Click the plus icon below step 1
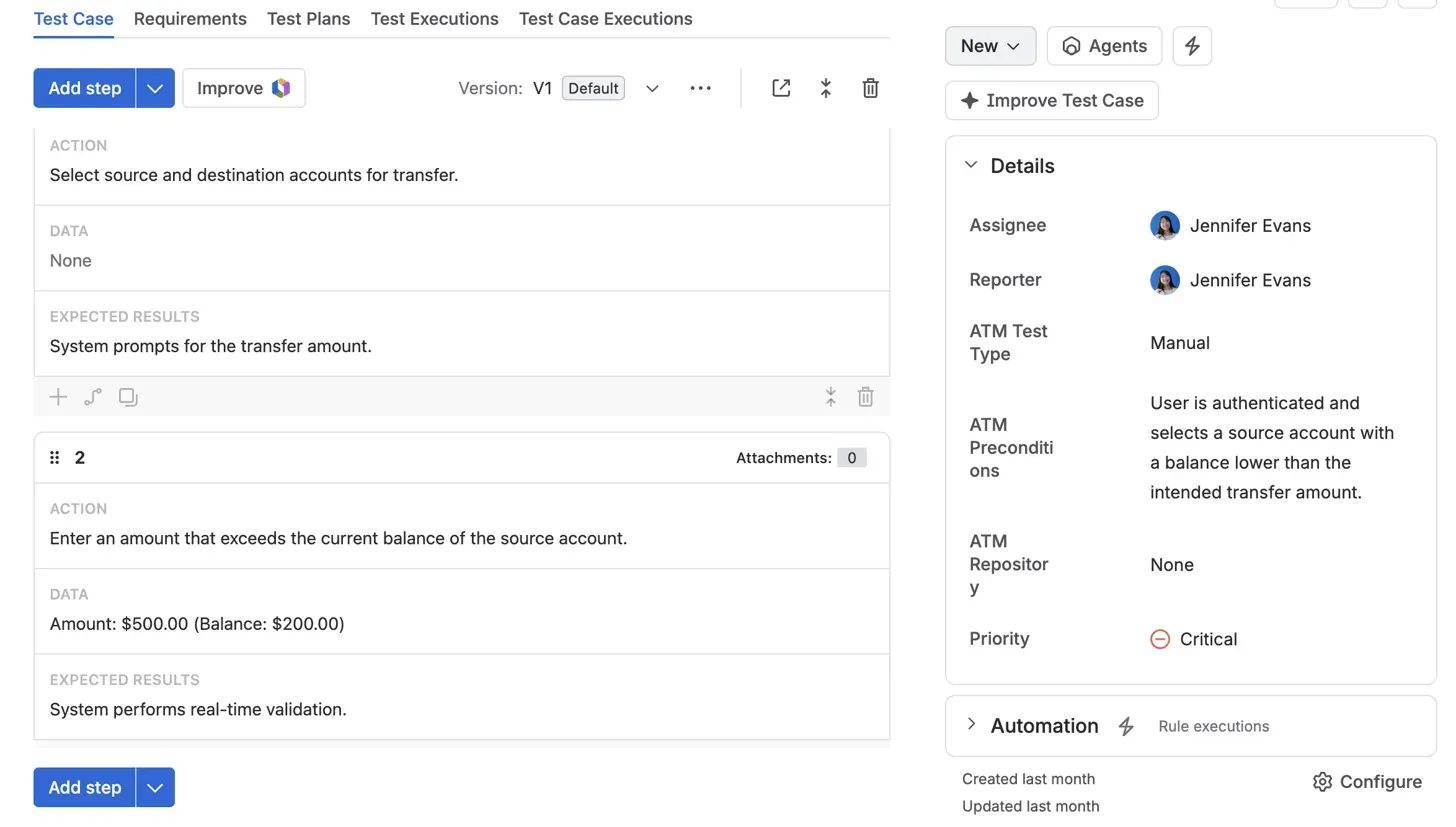The width and height of the screenshot is (1456, 827). click(59, 397)
